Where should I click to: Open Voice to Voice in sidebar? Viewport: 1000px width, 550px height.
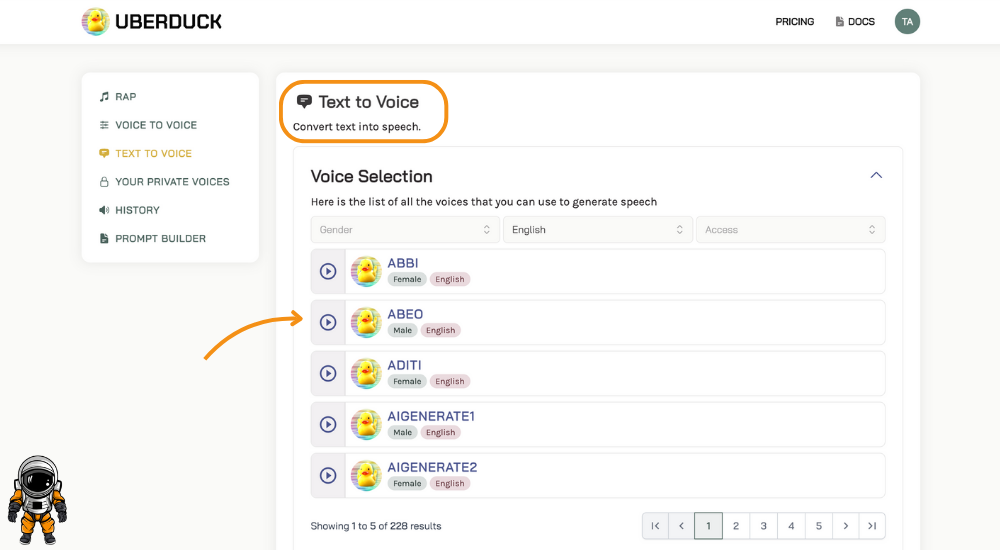point(156,125)
